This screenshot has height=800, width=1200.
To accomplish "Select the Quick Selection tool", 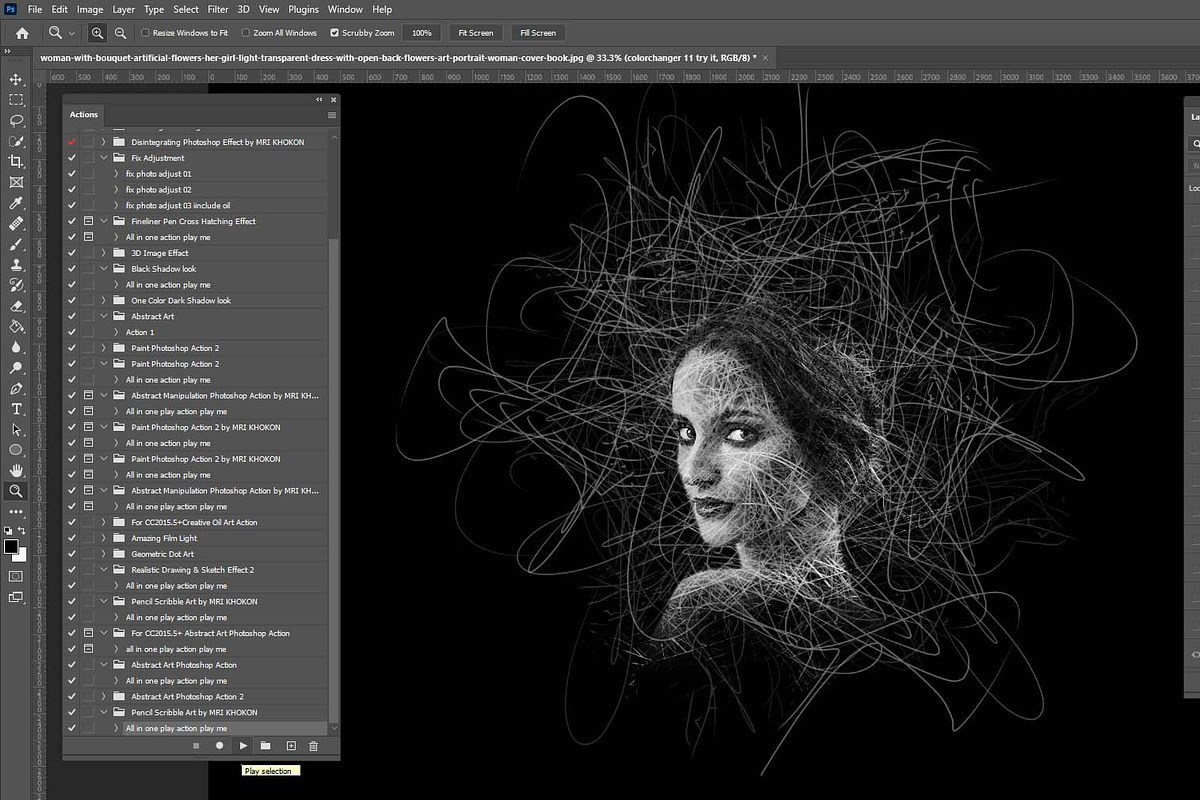I will pos(16,141).
